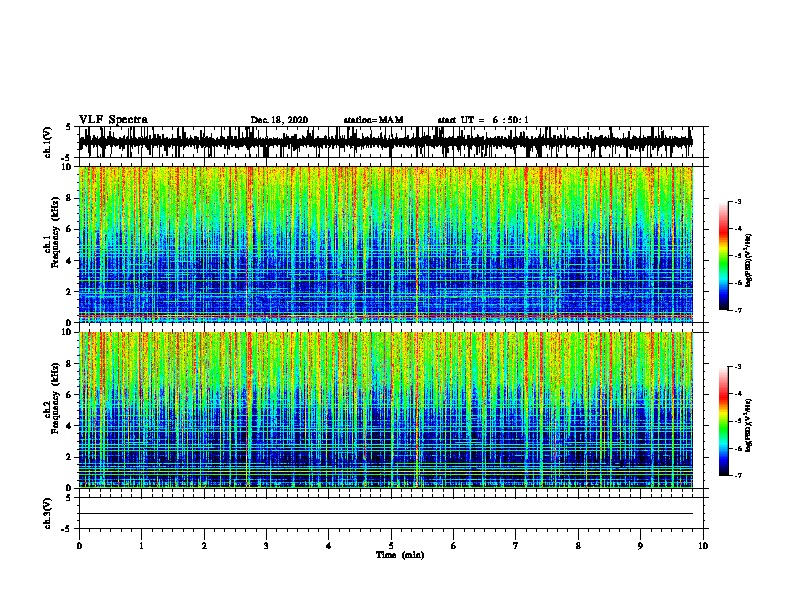Click the "start UT = 6 : 50: 1" text
Screen dimensions: 792x612
coord(483,120)
